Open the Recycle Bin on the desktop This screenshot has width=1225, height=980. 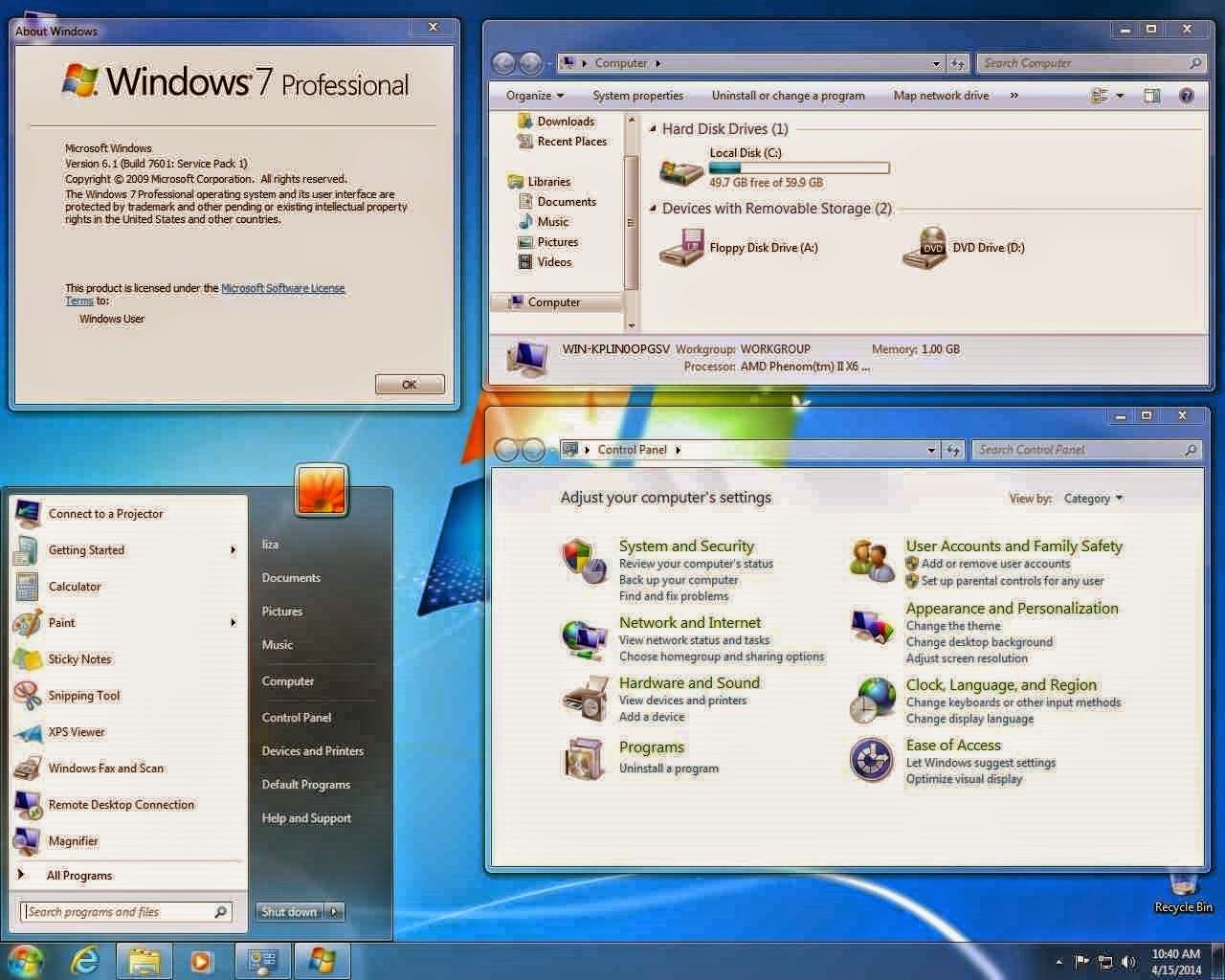1183,890
